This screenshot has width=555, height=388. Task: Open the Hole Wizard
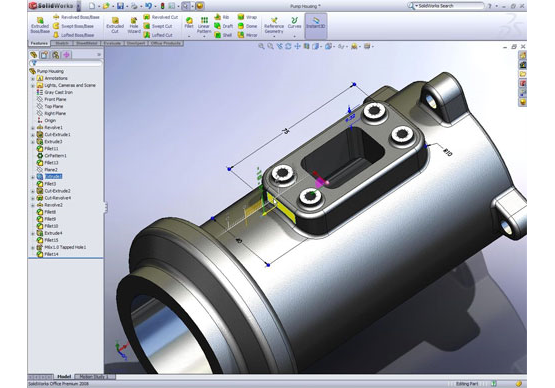(134, 25)
